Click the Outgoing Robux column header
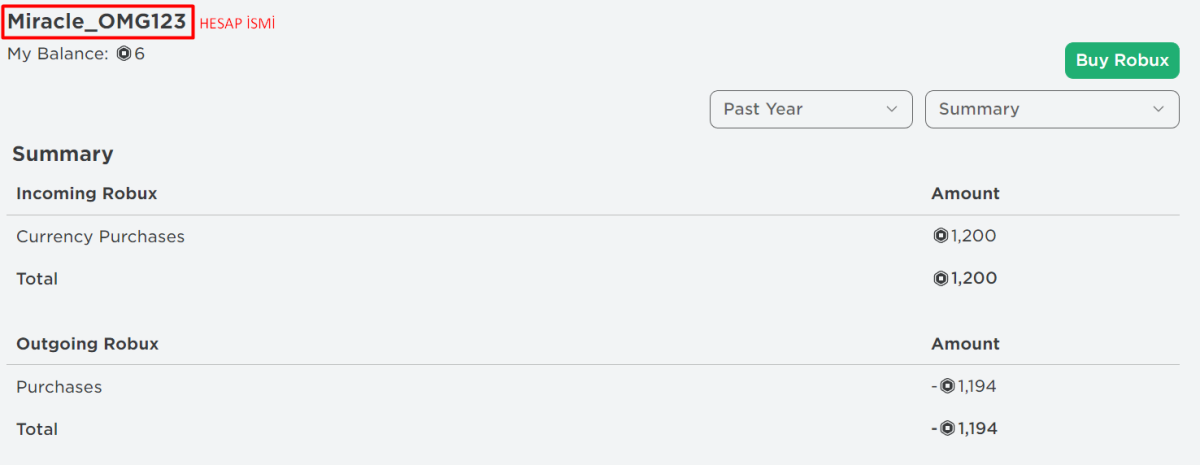The width and height of the screenshot is (1200, 465). pyautogui.click(x=87, y=344)
